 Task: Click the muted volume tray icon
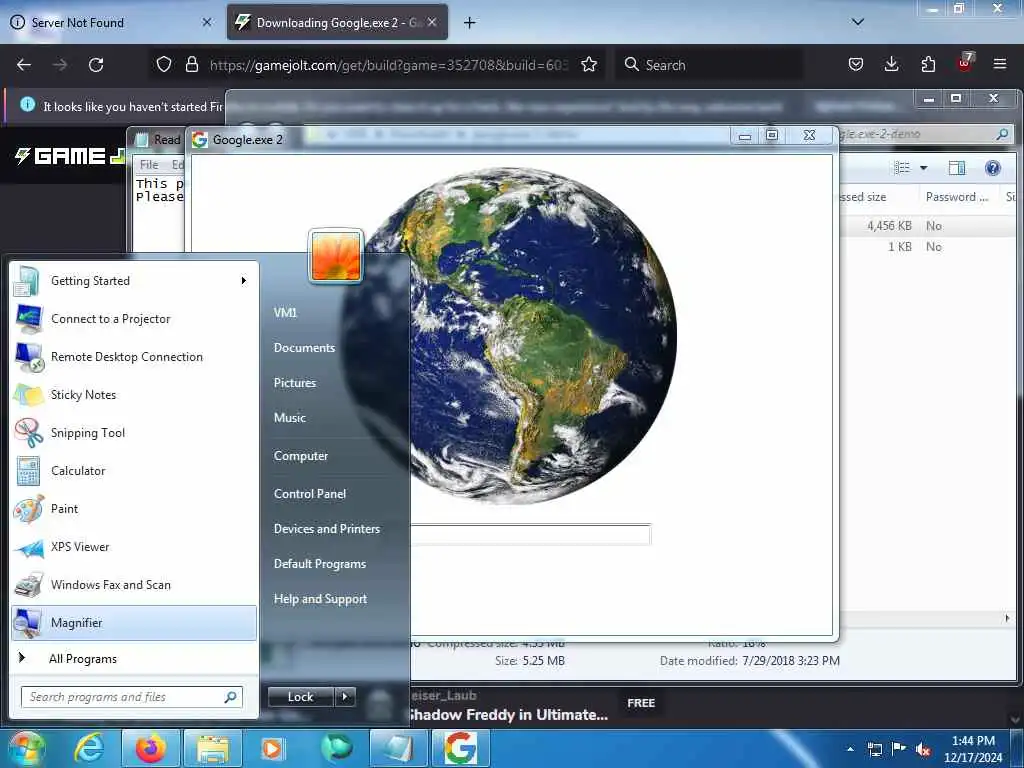point(923,749)
